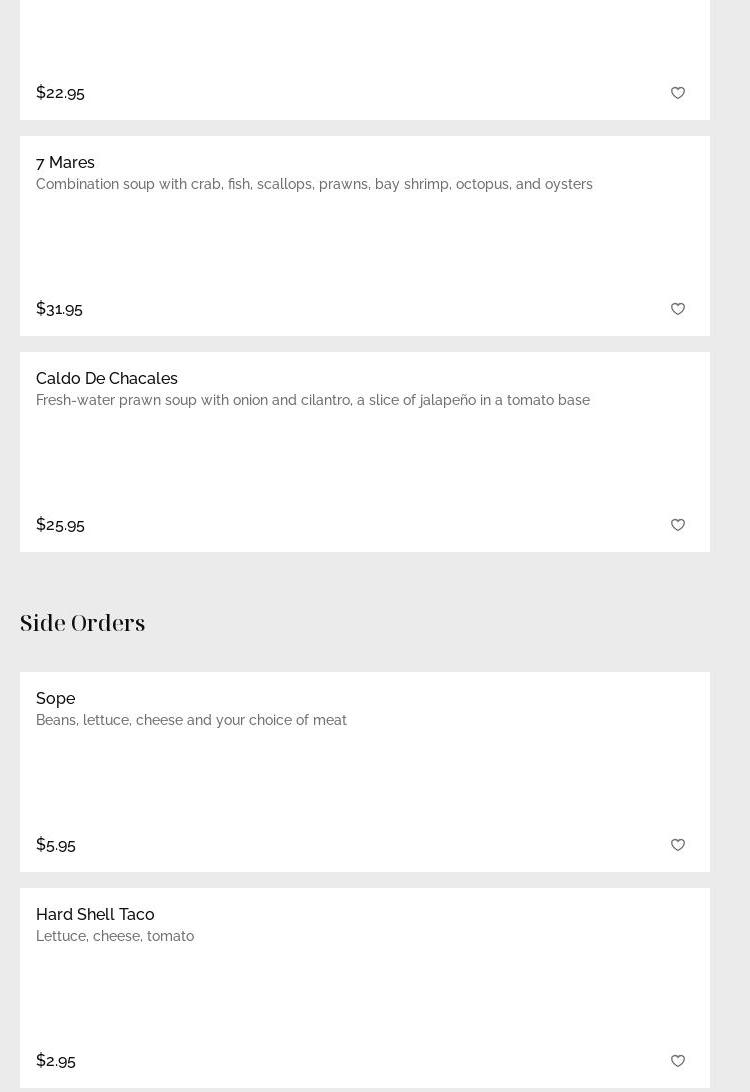750x1092 pixels.
Task: Click the heart icon for Caldo De Chacales
Action: coord(678,525)
